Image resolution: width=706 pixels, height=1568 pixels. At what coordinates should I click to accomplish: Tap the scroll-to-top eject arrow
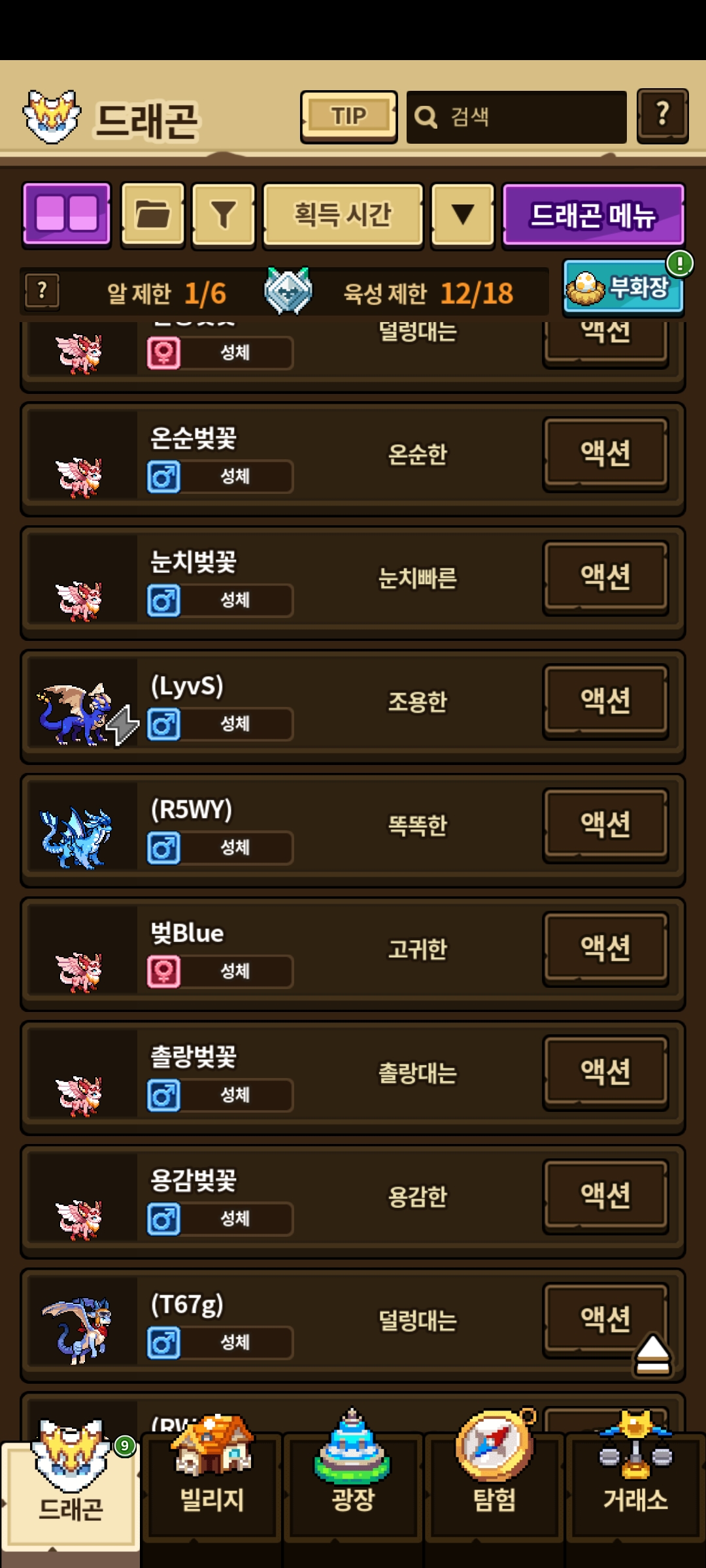pyautogui.click(x=652, y=1356)
